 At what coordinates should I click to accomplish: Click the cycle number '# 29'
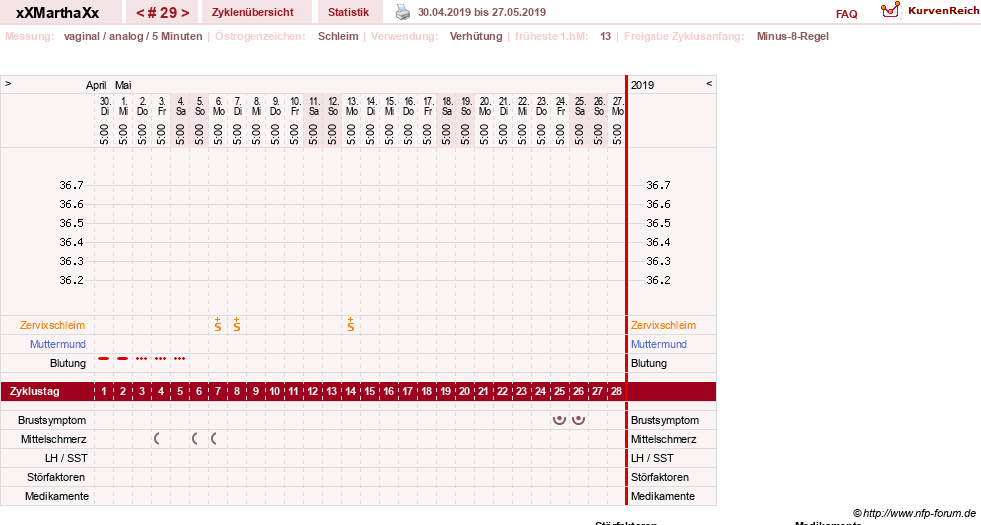tap(163, 13)
